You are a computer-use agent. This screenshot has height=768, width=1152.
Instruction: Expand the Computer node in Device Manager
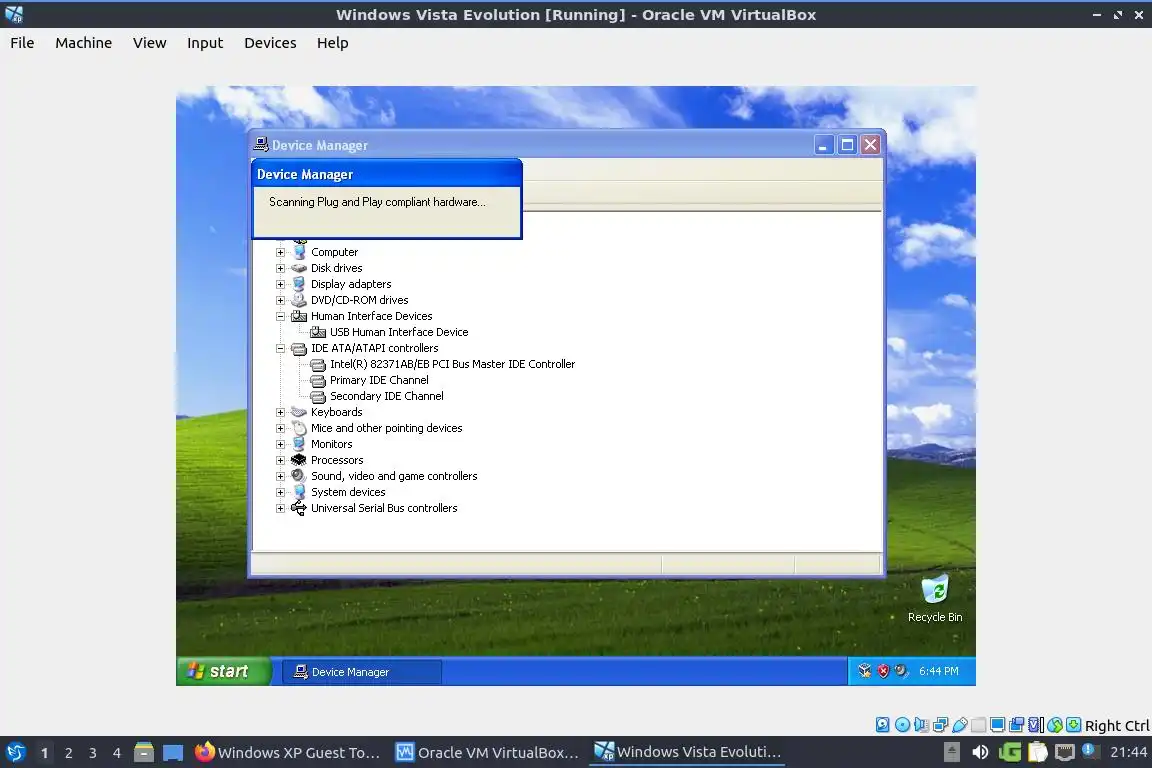click(x=280, y=252)
